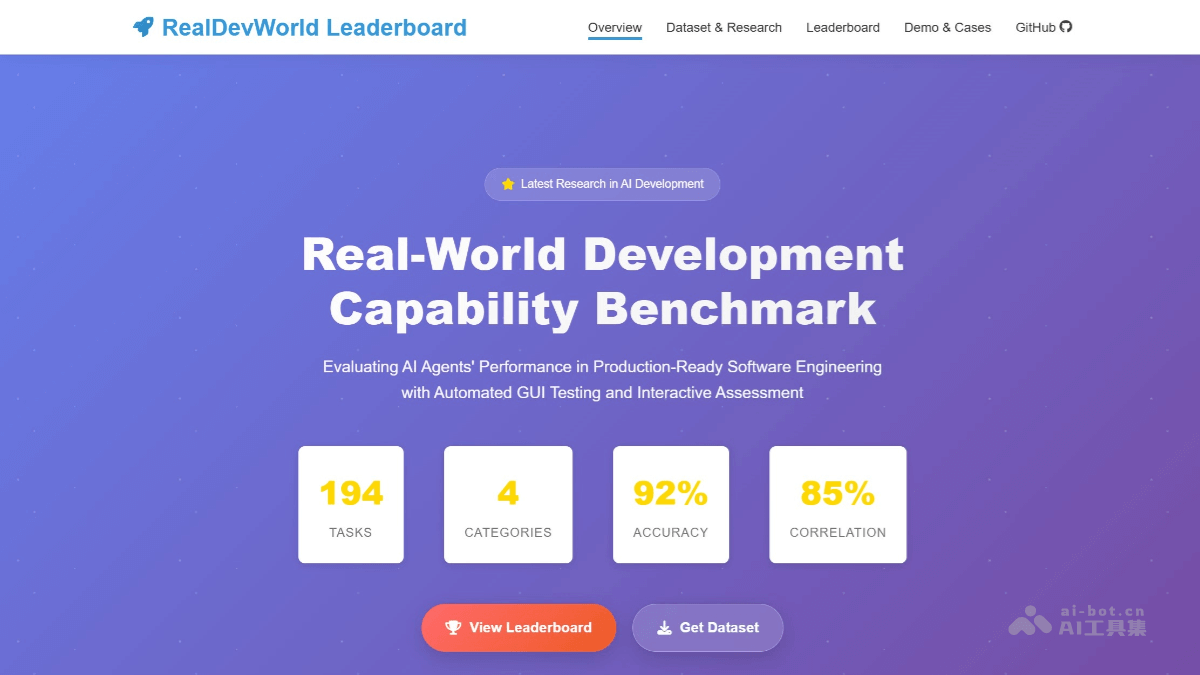Click the Latest Research in AI Development badge
Viewport: 1200px width, 675px height.
[602, 183]
